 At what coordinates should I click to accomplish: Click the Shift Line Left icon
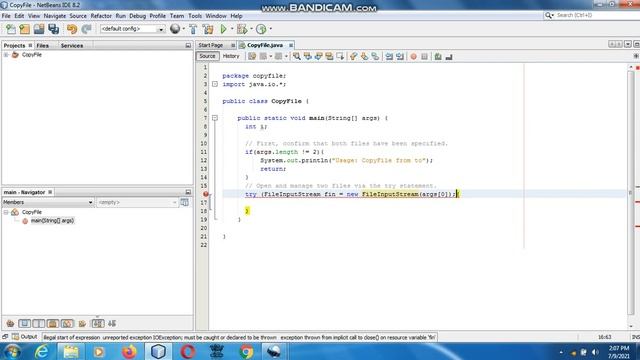click(x=389, y=56)
